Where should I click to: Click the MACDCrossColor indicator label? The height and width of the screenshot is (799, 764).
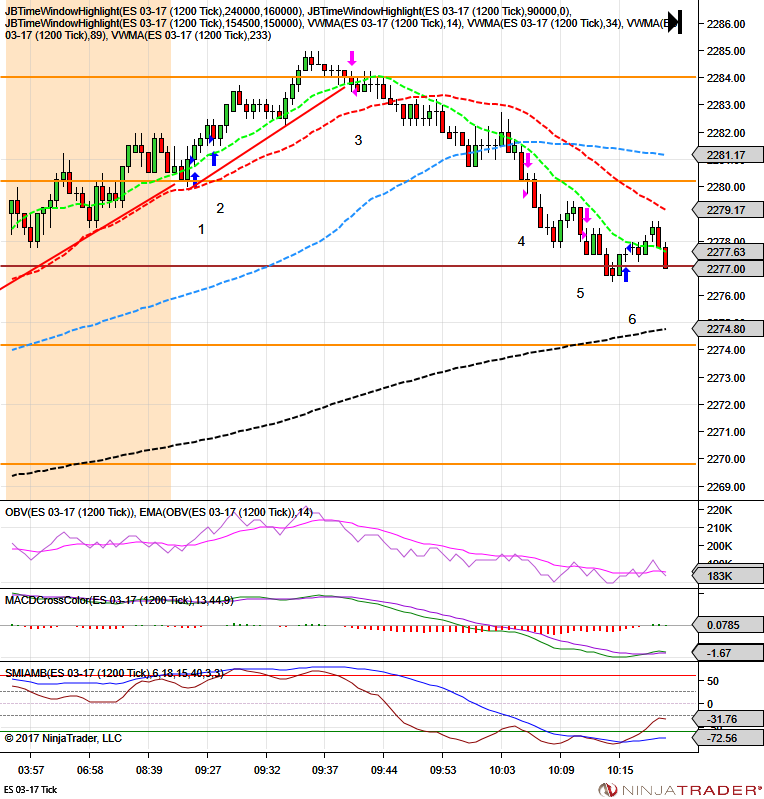119,600
